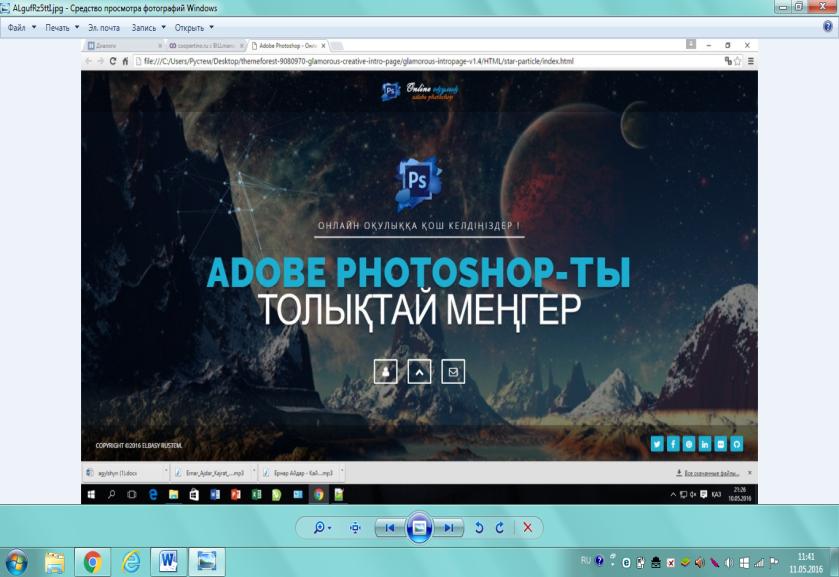Click the Excel icon in pictured taskbar

256,495
